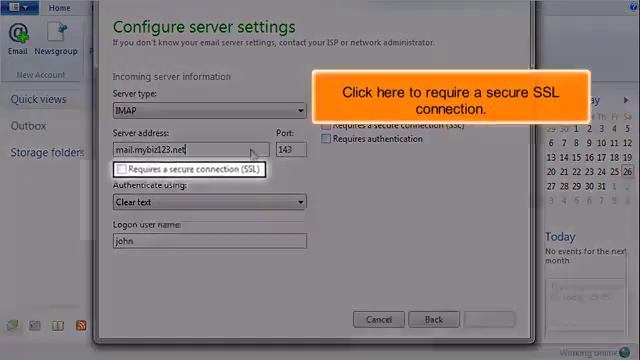Click the Logon user name field
640x360 pixels.
209,241
